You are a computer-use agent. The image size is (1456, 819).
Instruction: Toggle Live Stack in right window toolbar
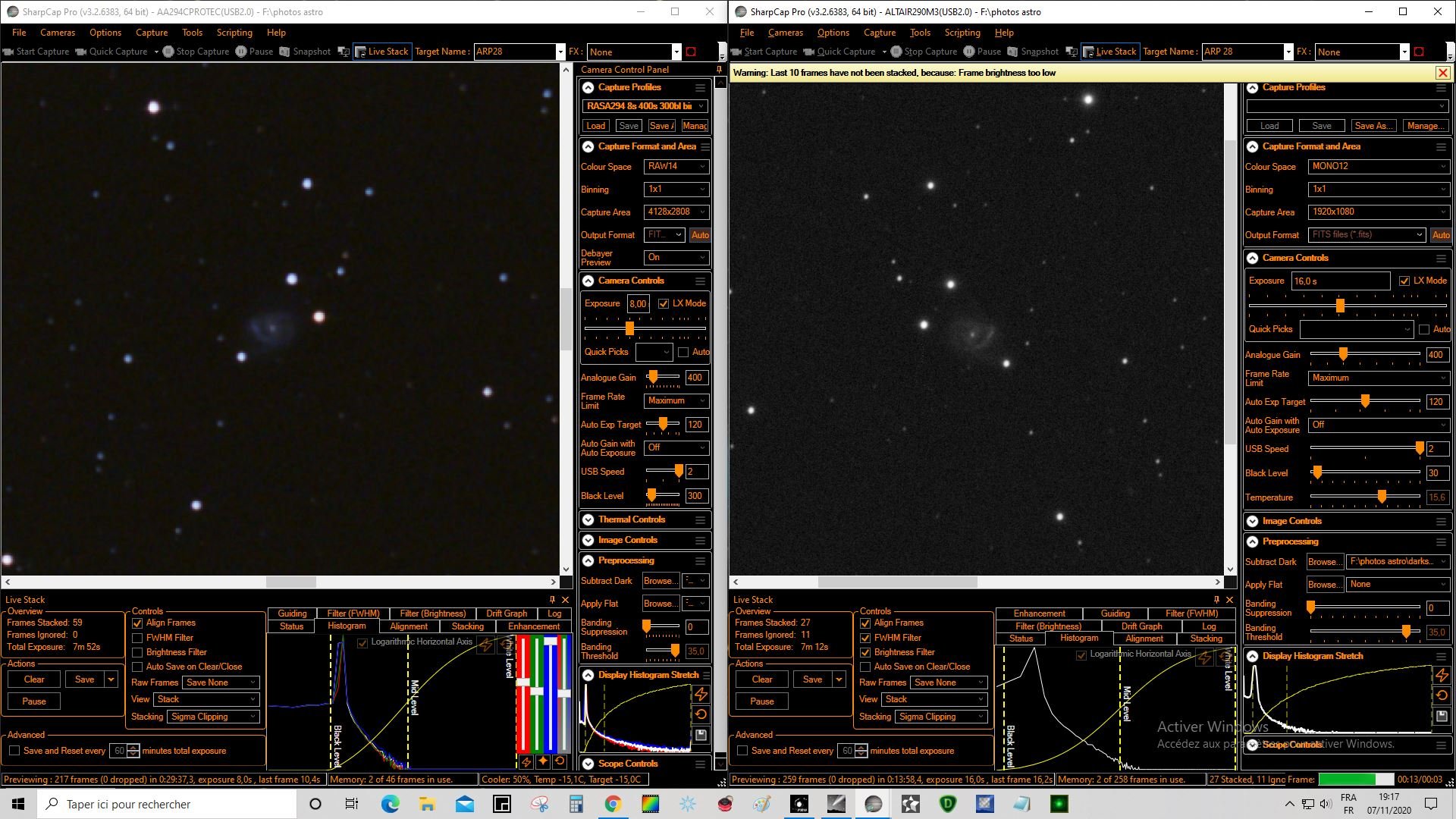click(1110, 52)
